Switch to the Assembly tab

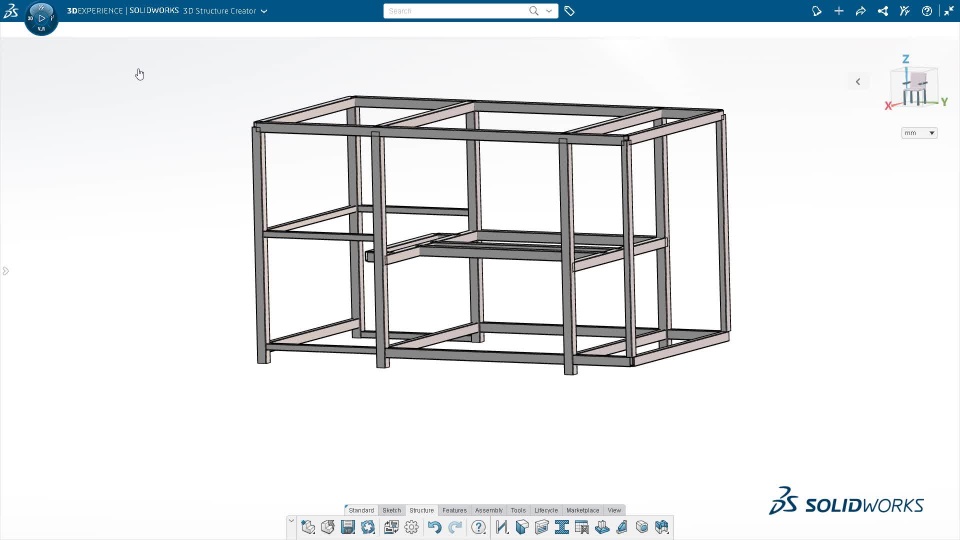tap(489, 510)
